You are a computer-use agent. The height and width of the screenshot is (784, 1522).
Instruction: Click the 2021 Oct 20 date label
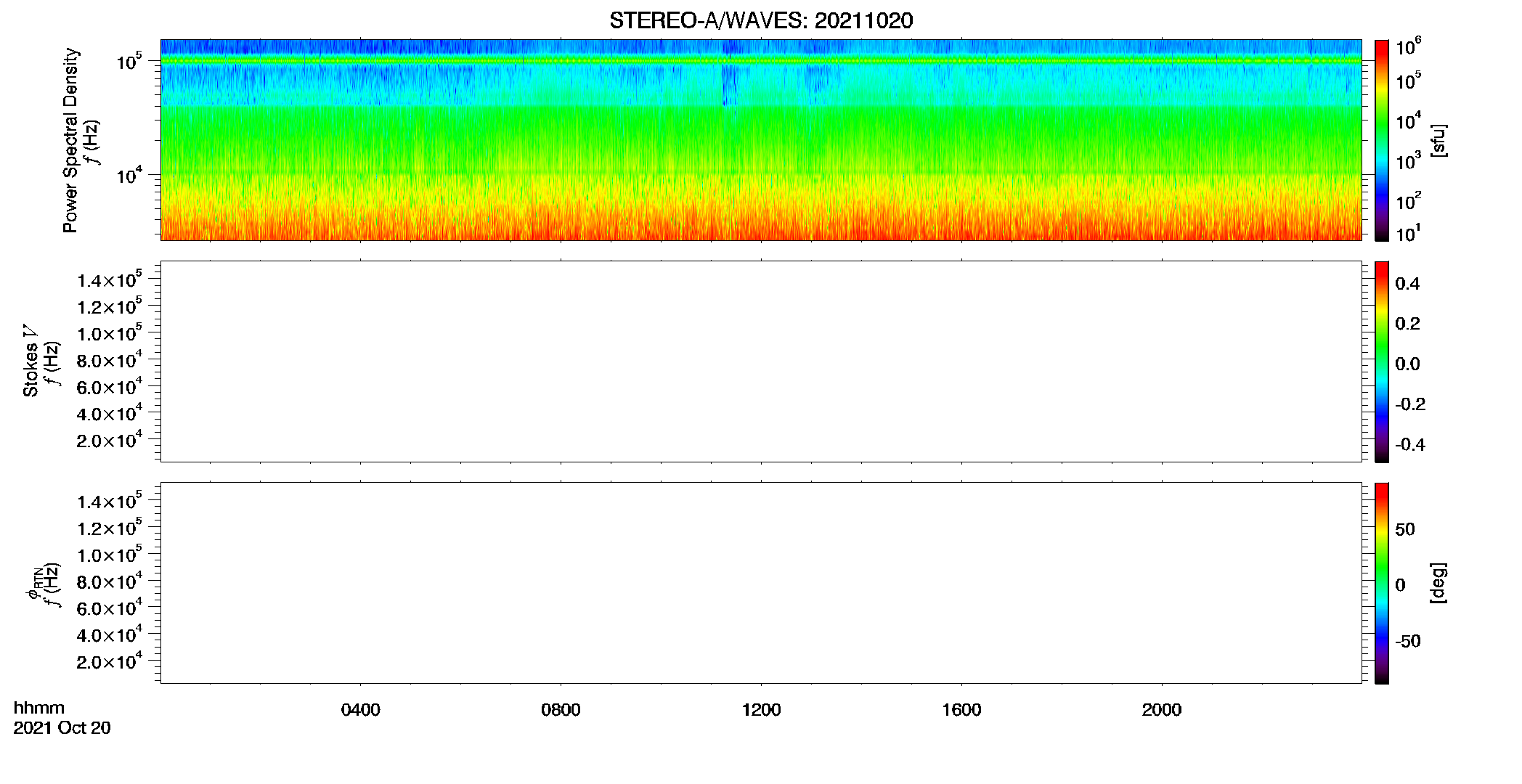point(62,728)
